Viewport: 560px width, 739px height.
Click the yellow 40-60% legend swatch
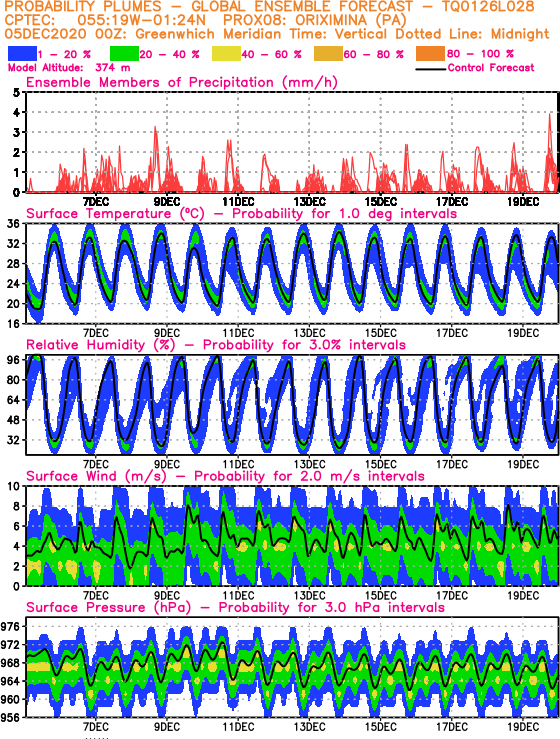coord(226,53)
